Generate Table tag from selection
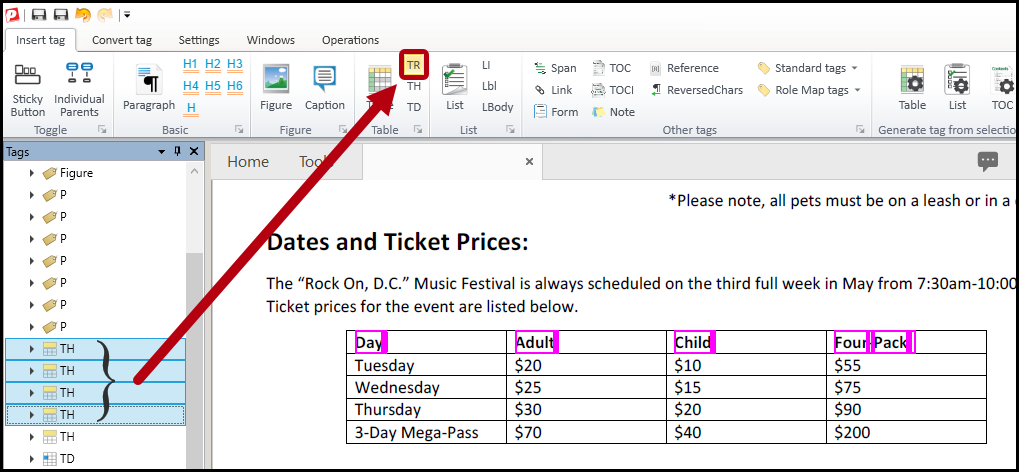The image size is (1019, 472). pos(912,88)
